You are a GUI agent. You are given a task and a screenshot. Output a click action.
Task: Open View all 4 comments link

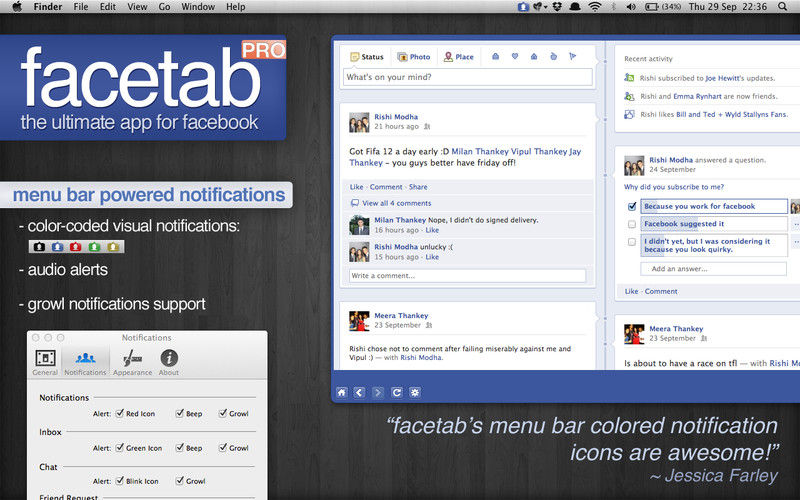click(x=396, y=203)
